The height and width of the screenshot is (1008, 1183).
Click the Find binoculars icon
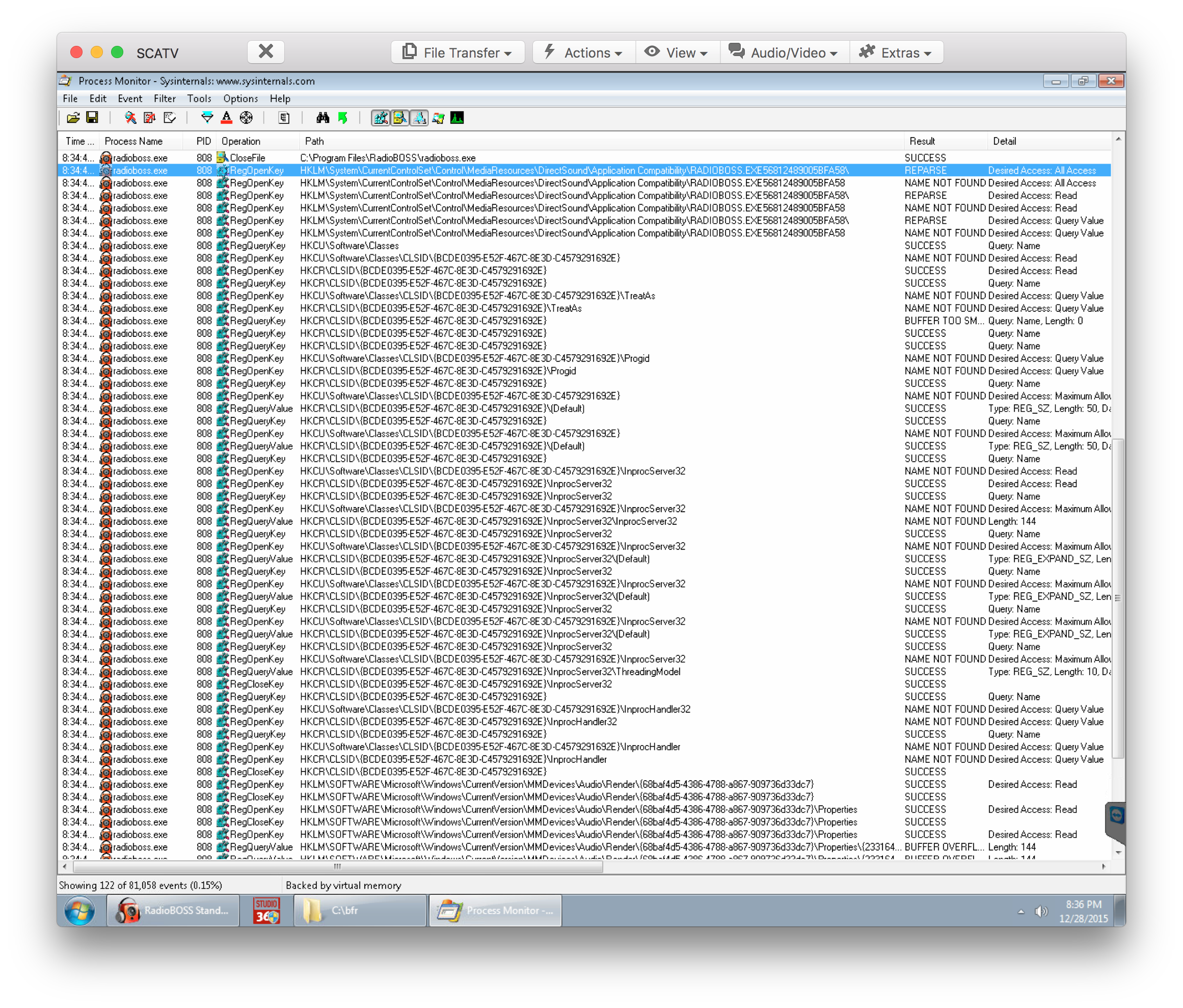[x=323, y=118]
